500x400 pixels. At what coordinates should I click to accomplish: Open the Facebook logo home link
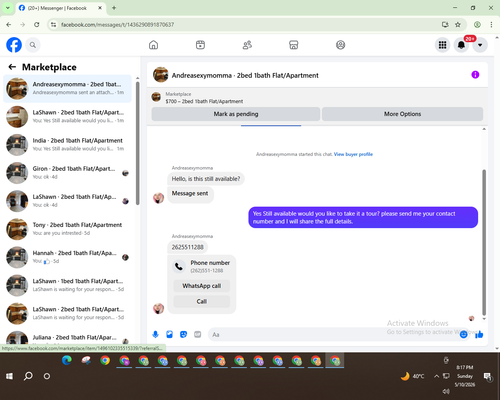coord(14,45)
